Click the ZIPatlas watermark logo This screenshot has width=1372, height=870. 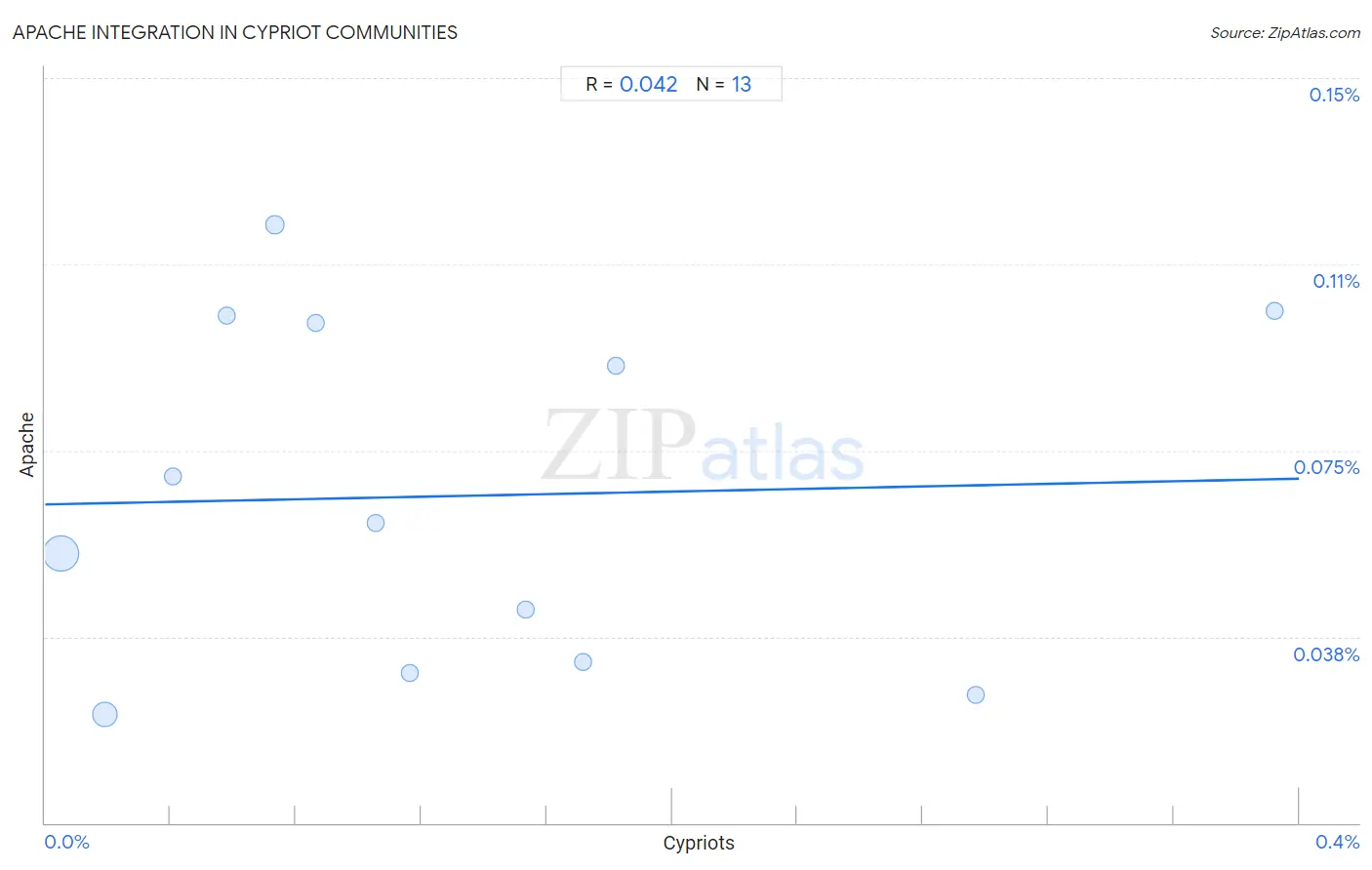coord(703,447)
